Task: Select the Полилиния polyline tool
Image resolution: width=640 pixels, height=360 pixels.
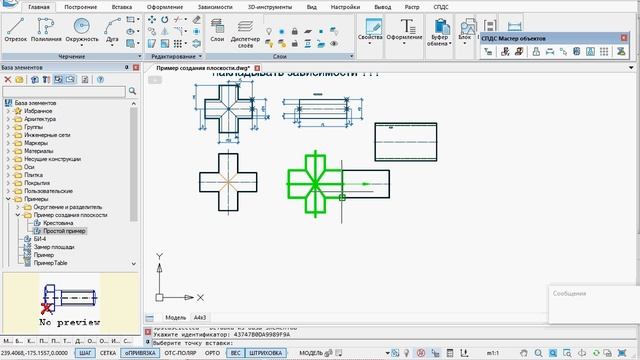Action: [x=46, y=29]
